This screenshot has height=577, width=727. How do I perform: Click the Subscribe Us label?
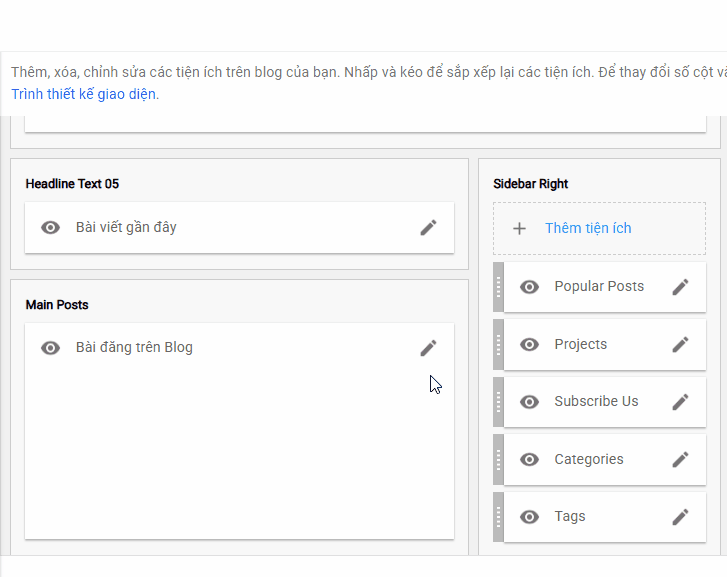click(x=596, y=401)
